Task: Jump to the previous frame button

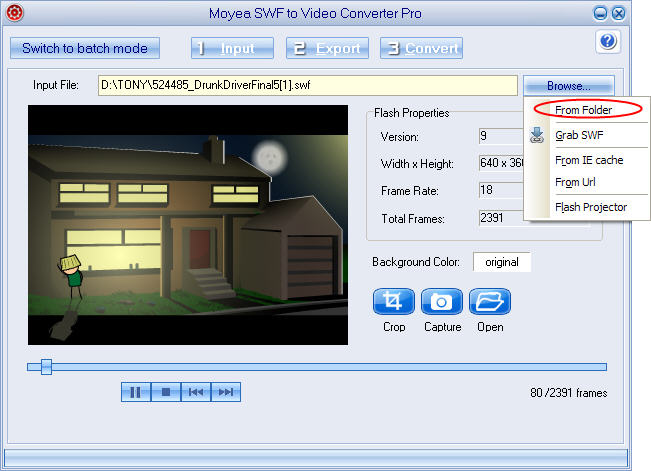Action: pyautogui.click(x=196, y=392)
